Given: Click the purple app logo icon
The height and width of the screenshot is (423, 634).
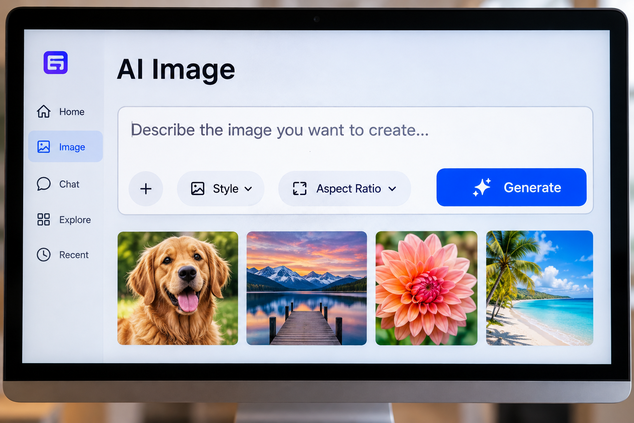Looking at the screenshot, I should pyautogui.click(x=55, y=62).
